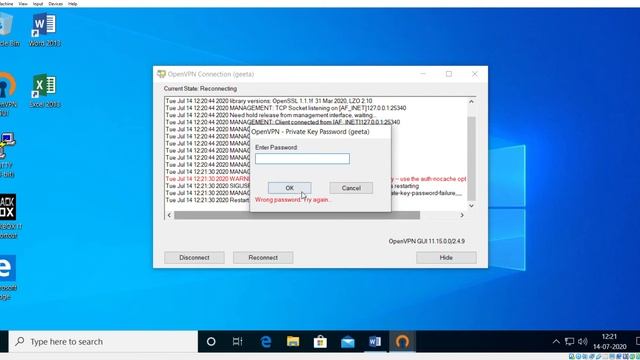Click the log scroll up arrow
This screenshot has width=640, height=360.
click(x=471, y=101)
